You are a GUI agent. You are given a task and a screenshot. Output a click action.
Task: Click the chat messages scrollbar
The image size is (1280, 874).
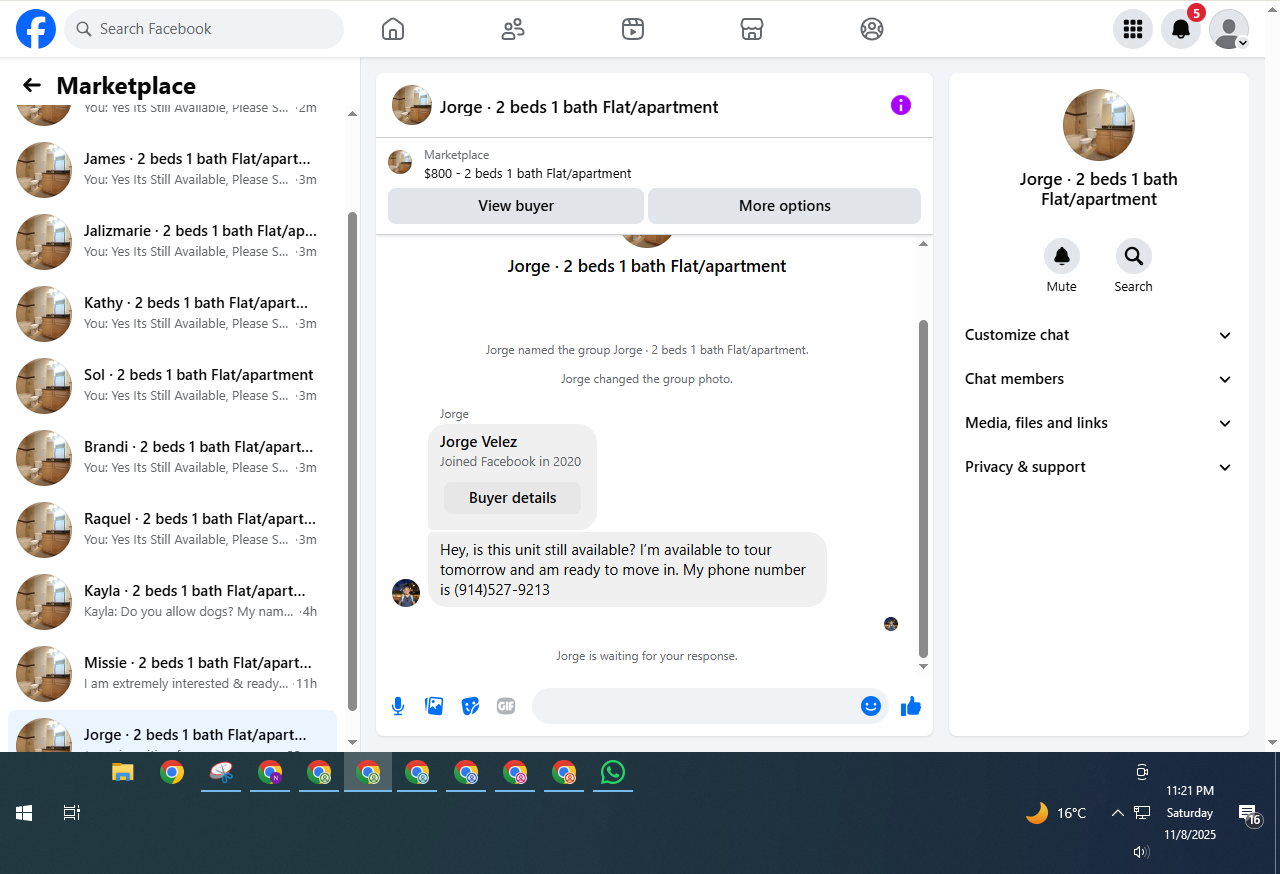[923, 488]
